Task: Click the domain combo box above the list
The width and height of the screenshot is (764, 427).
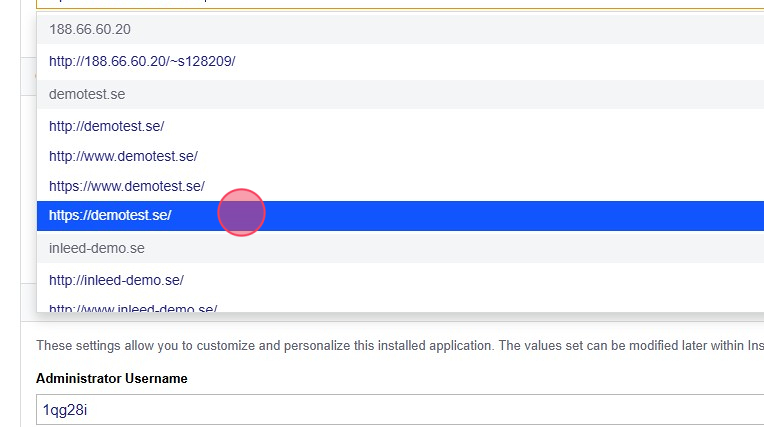Action: (400, 4)
